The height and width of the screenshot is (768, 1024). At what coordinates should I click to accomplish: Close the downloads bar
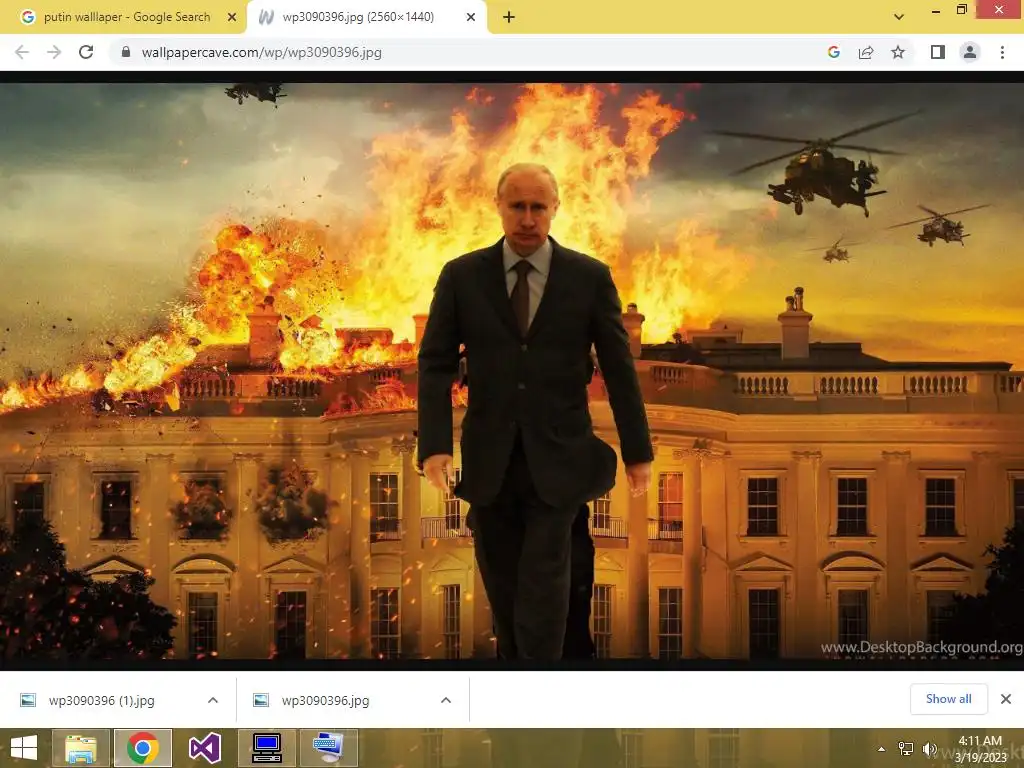point(1006,699)
